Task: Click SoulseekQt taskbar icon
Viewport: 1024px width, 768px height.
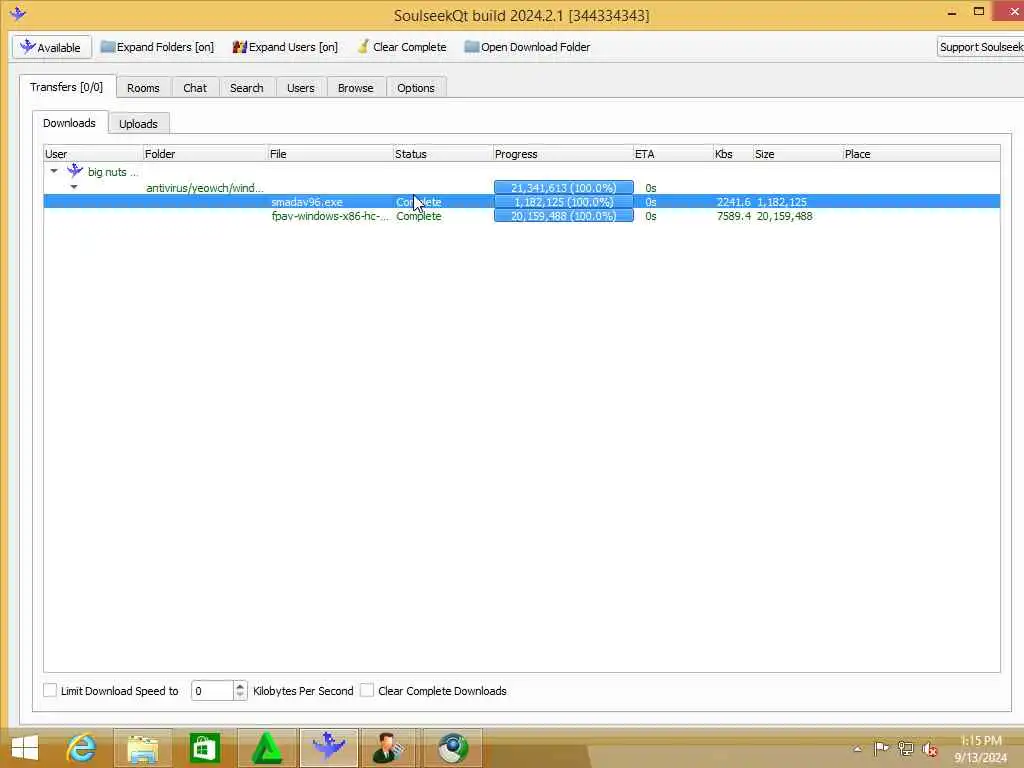Action: tap(328, 748)
